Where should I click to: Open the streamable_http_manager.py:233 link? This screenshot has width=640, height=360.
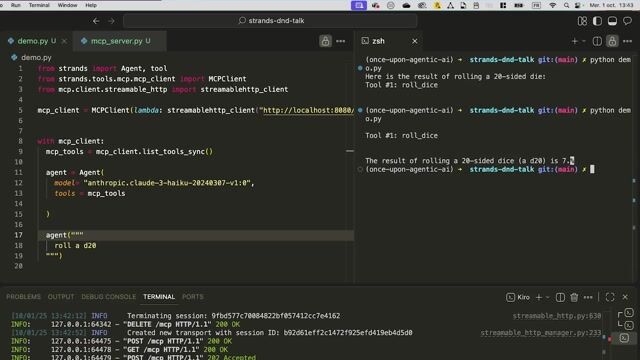540,333
